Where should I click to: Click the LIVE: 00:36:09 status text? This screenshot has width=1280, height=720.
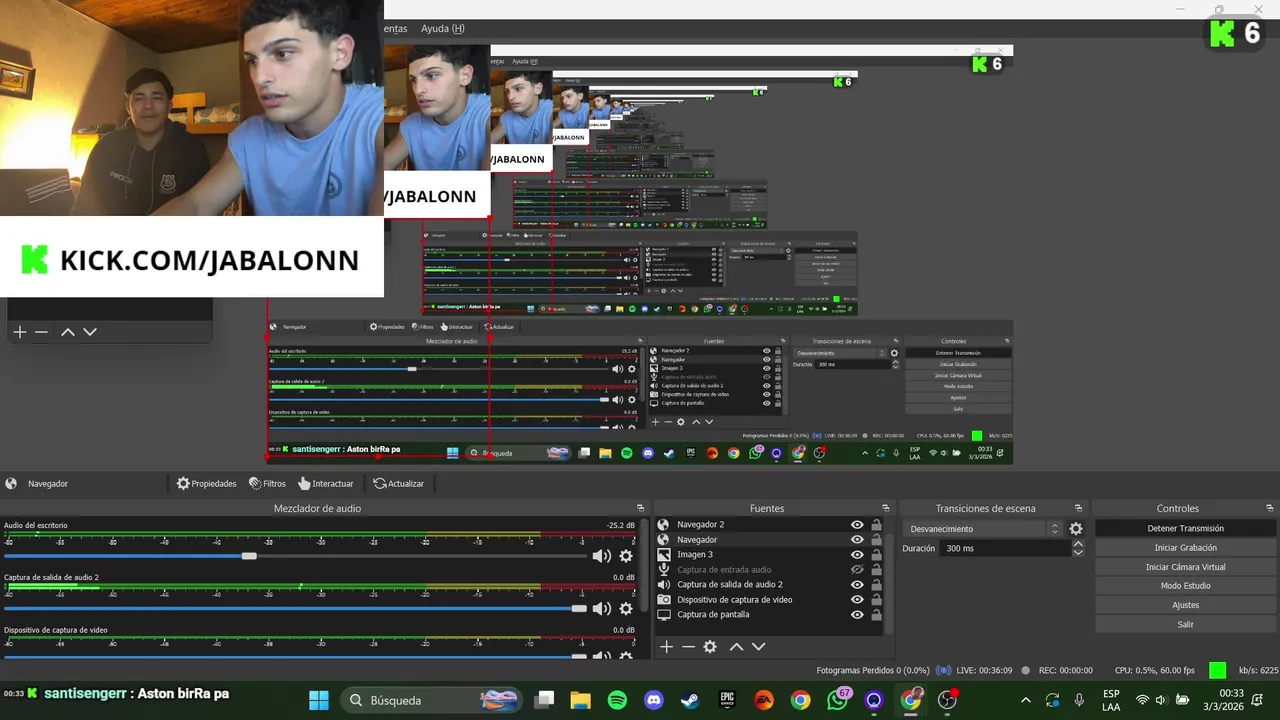click(x=984, y=670)
